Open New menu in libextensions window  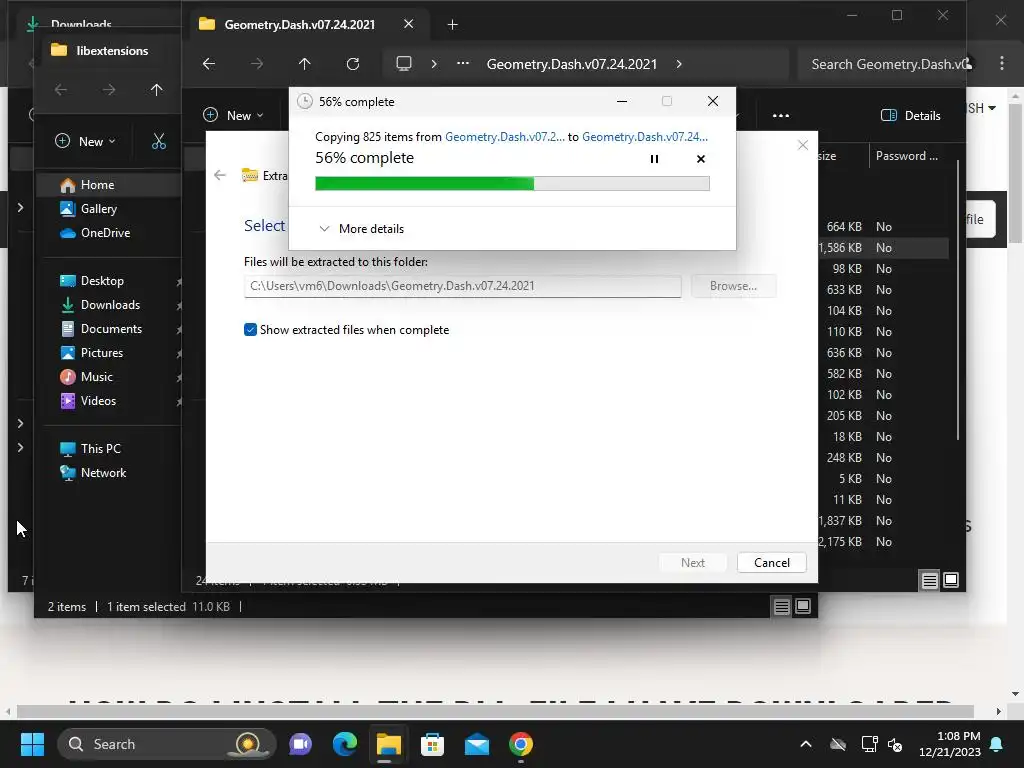click(x=86, y=142)
